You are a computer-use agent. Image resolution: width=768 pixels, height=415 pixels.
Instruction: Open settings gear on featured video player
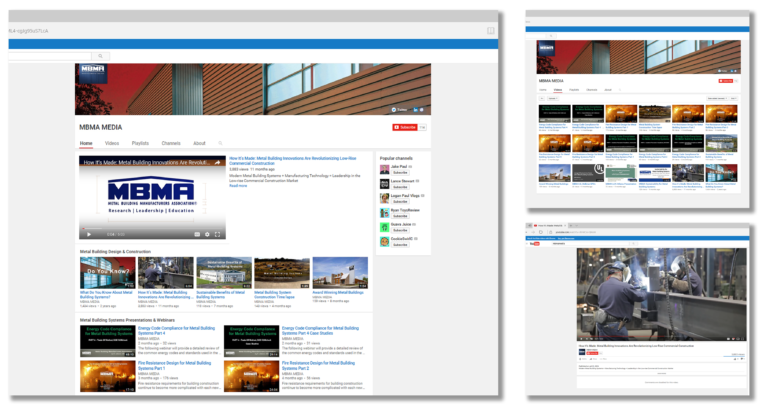[207, 234]
